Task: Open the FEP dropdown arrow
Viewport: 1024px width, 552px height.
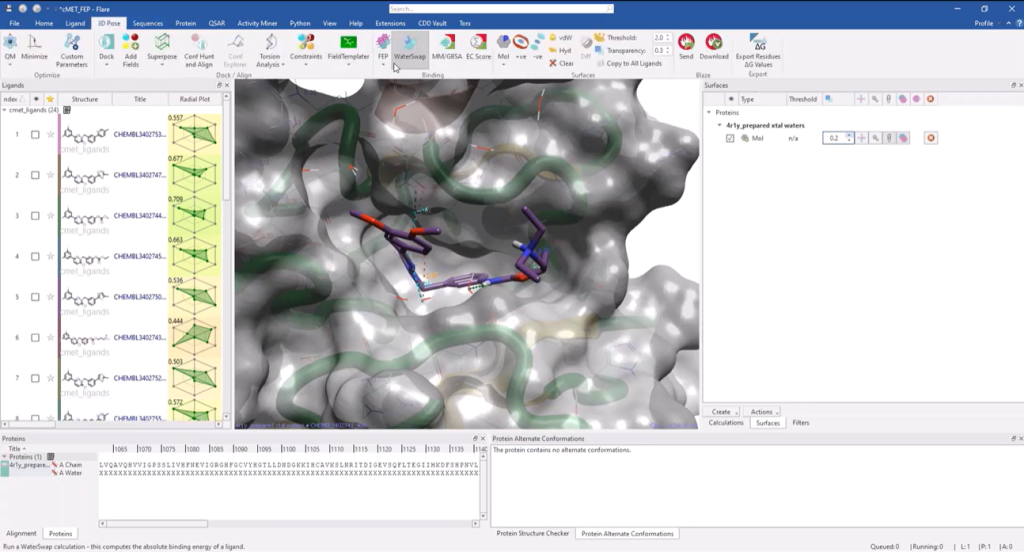Action: pos(383,65)
